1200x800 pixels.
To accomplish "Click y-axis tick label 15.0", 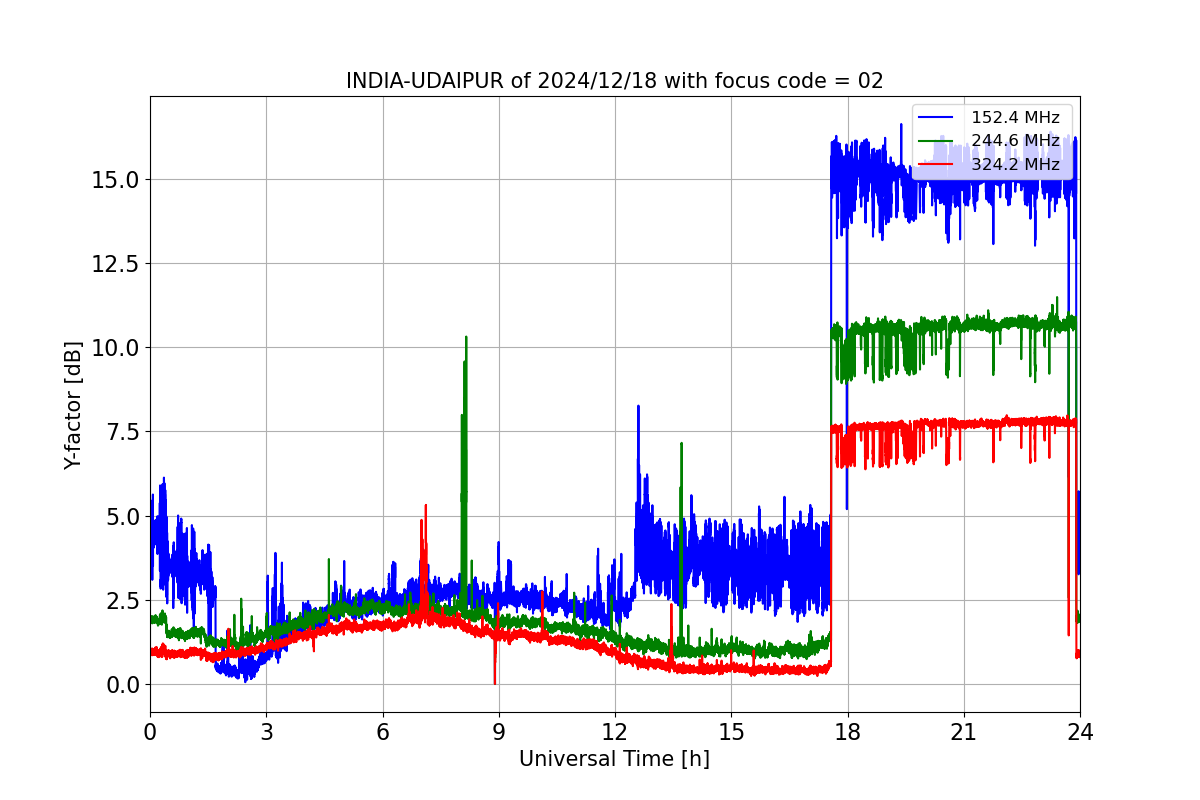I will (113, 180).
